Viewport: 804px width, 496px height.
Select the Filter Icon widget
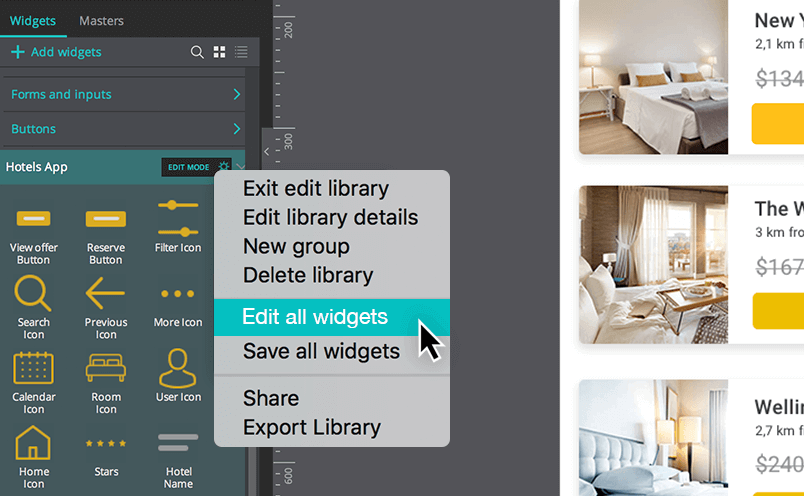(178, 226)
